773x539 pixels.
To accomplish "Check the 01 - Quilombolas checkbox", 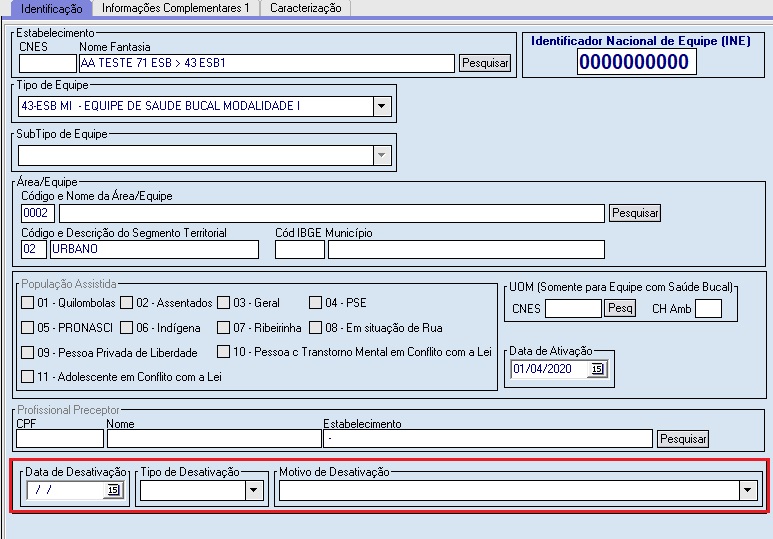I will pos(28,303).
